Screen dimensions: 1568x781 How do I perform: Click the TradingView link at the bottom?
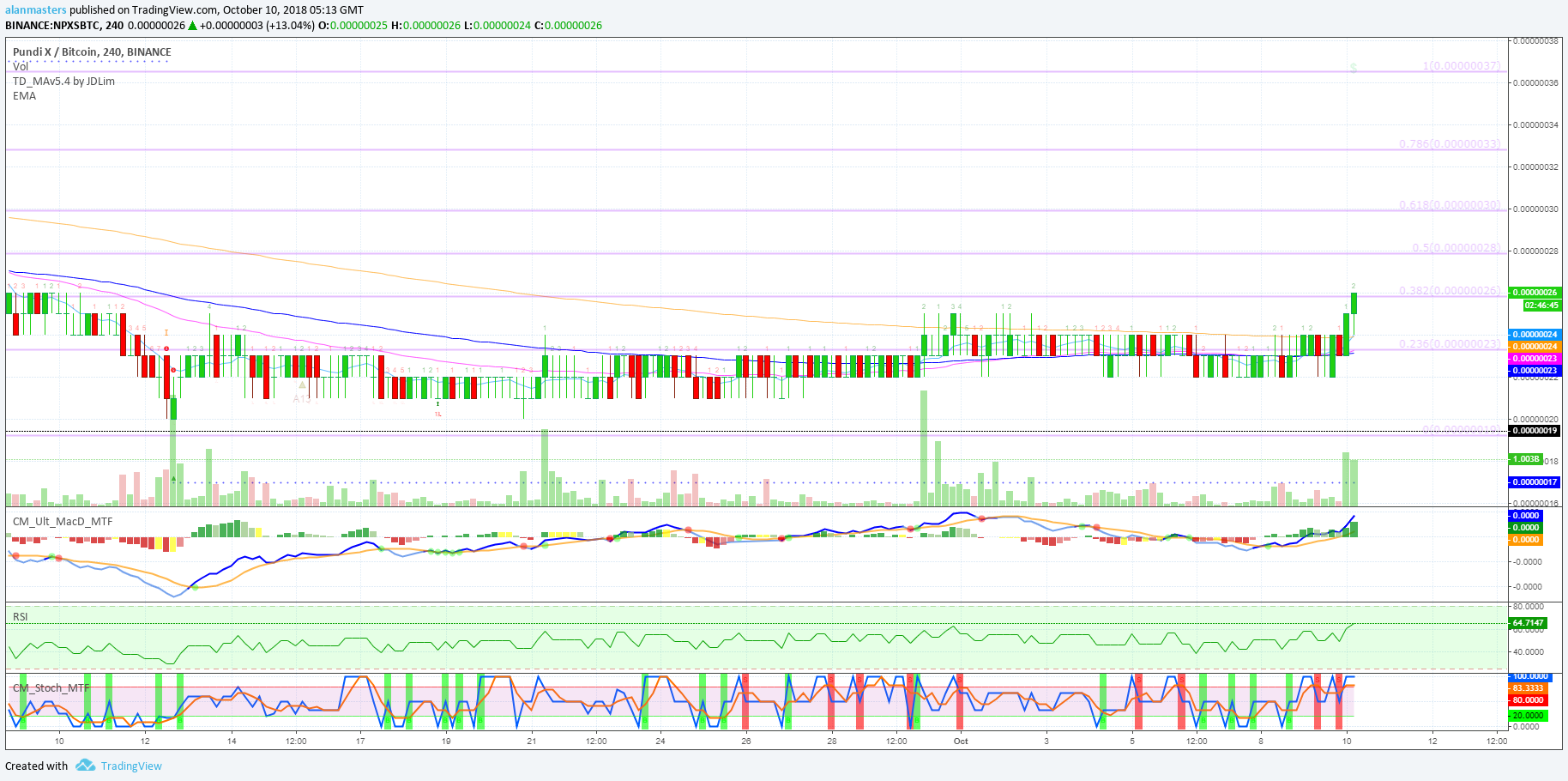coord(131,766)
